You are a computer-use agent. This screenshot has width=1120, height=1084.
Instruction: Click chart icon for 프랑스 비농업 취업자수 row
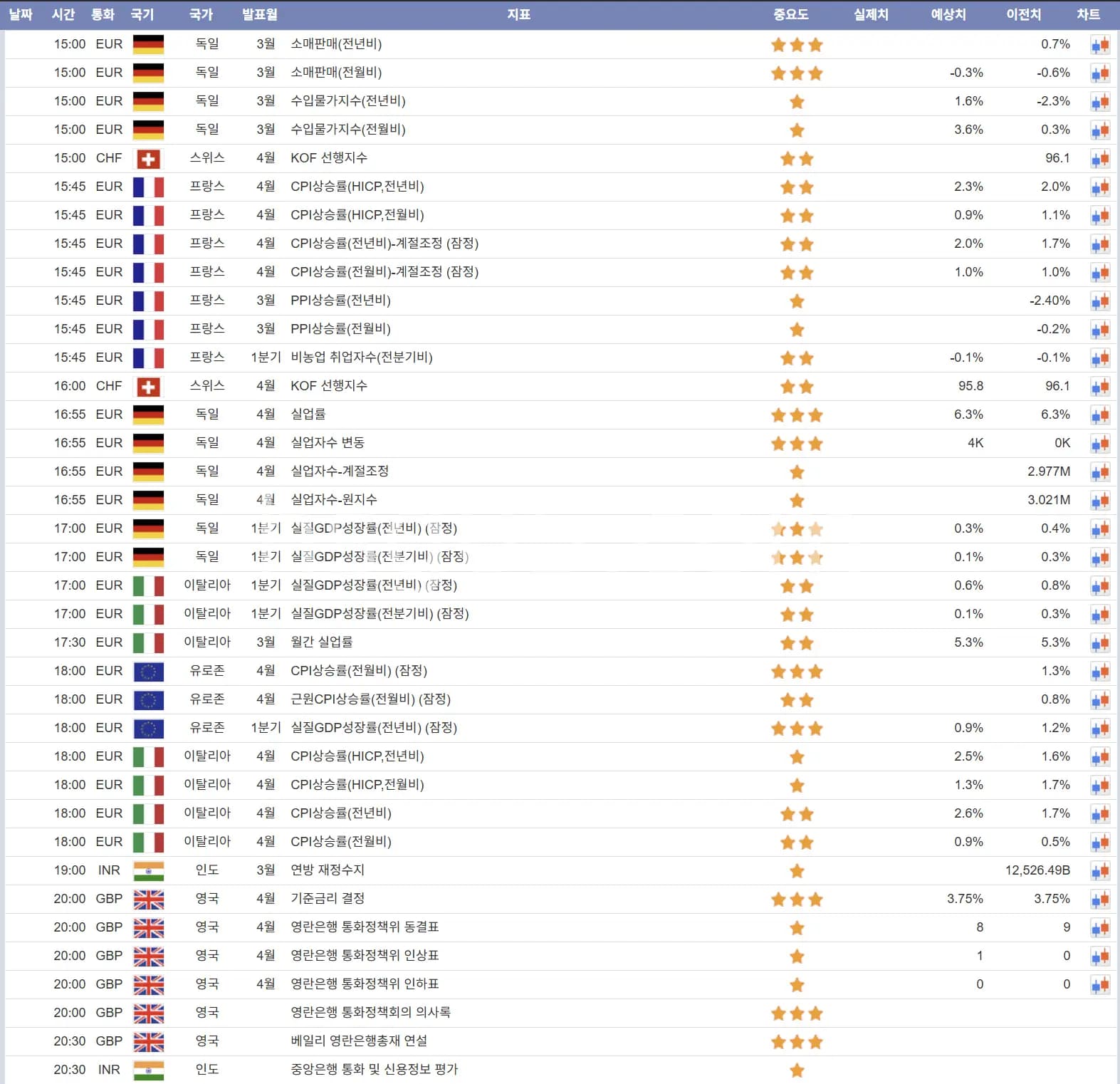click(x=1100, y=358)
